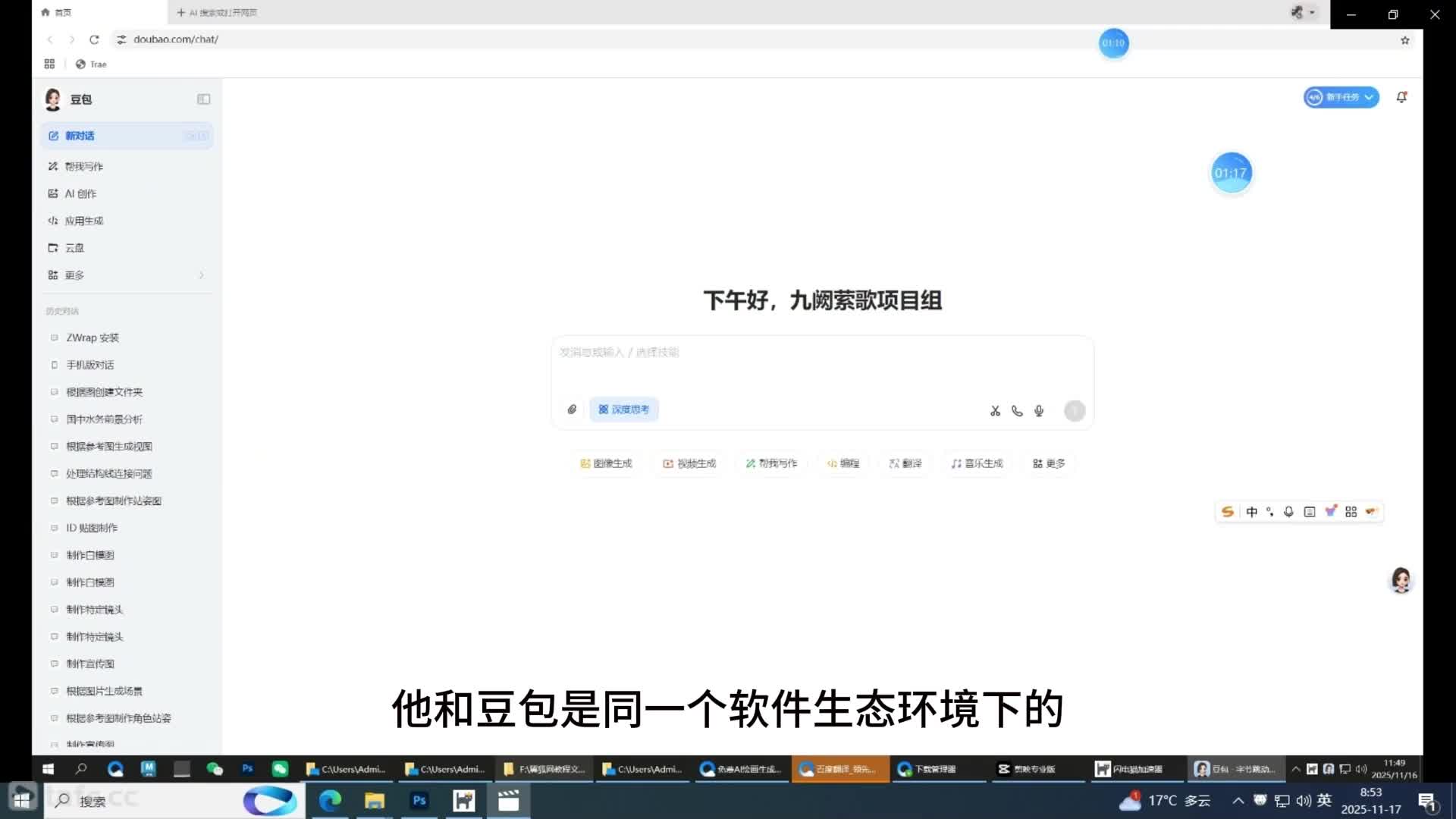The width and height of the screenshot is (1456, 819).
Task: Bookmark the page with the star icon
Action: [x=1404, y=40]
